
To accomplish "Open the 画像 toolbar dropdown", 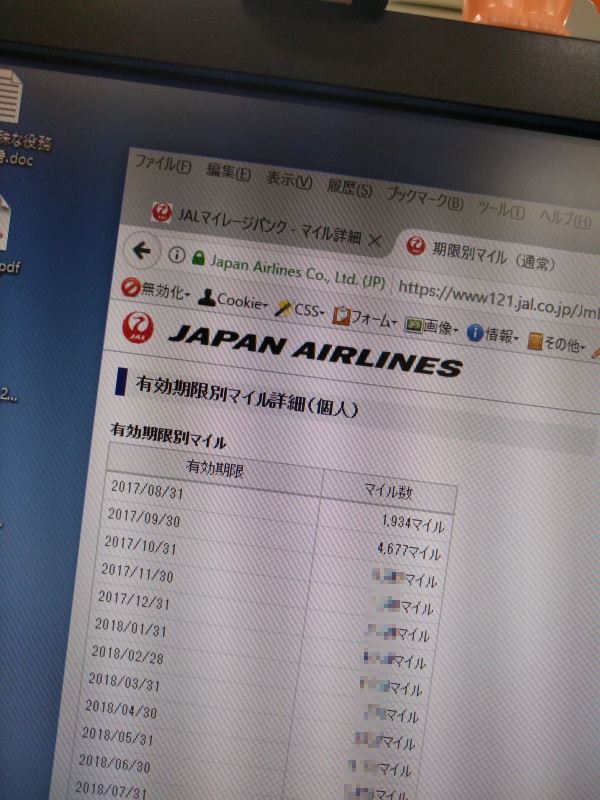I will [x=431, y=327].
